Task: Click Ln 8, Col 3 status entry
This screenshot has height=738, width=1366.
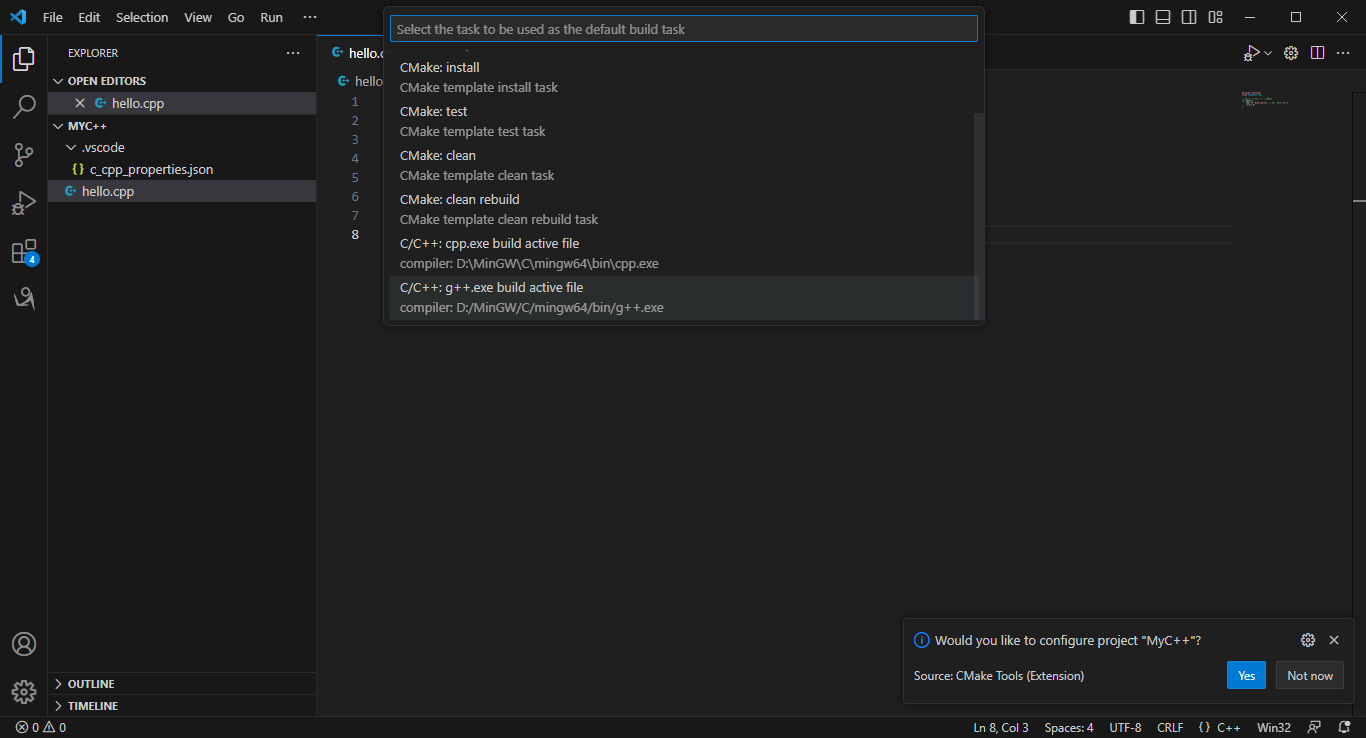Action: point(1000,728)
